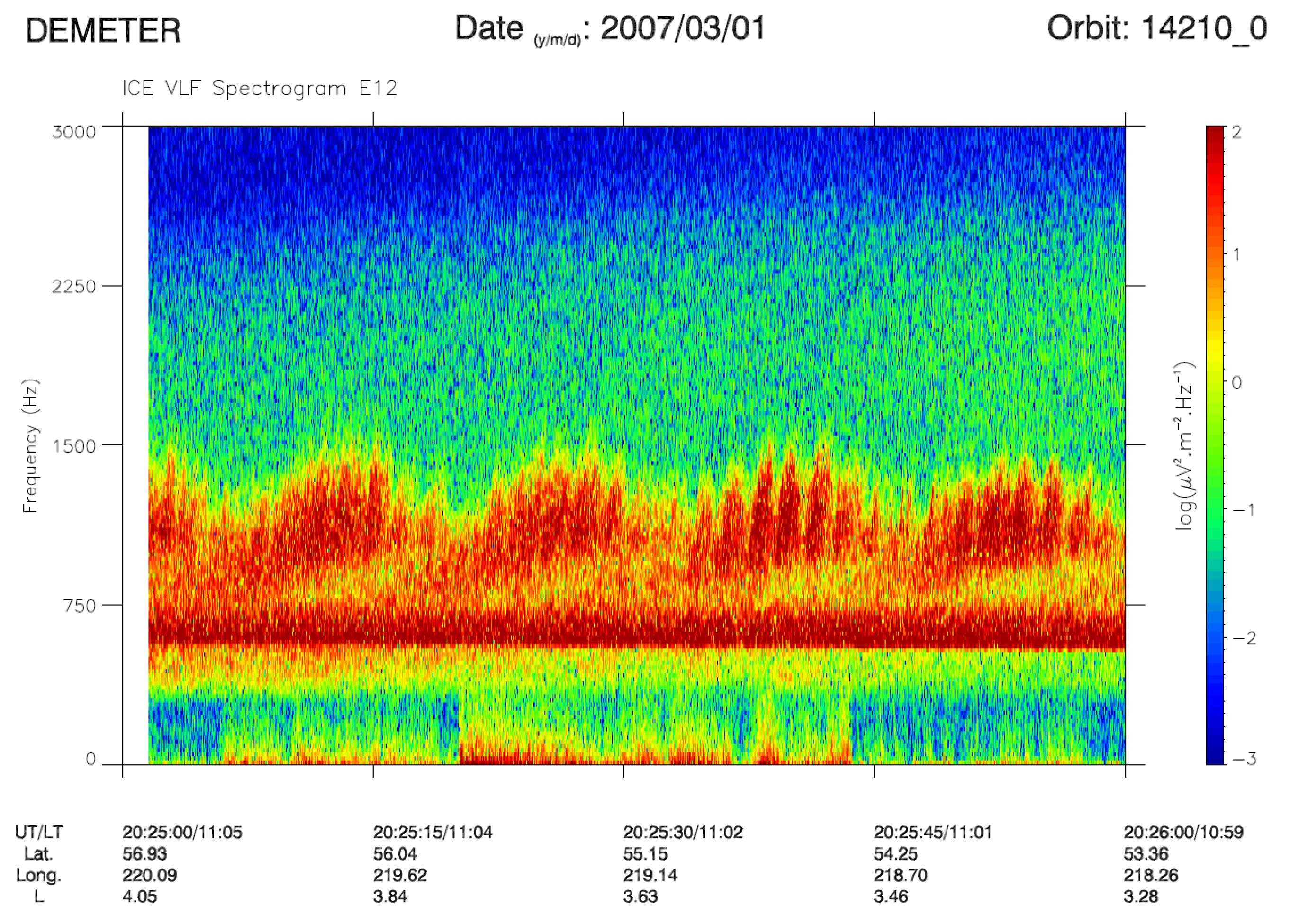Click the 3000 Hz axis label
The image size is (1290, 924).
(x=74, y=132)
